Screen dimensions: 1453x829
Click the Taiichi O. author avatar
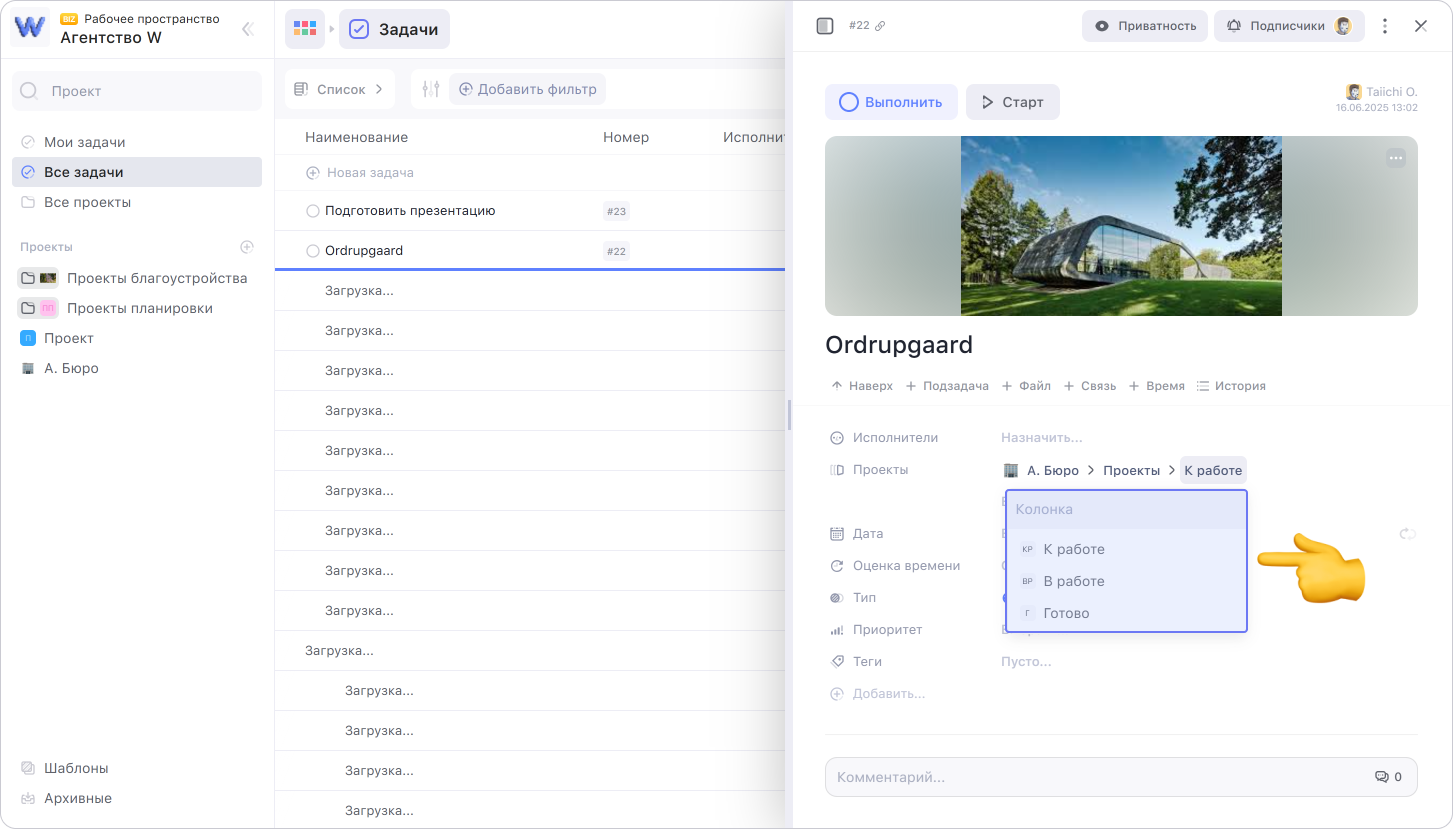click(1354, 91)
